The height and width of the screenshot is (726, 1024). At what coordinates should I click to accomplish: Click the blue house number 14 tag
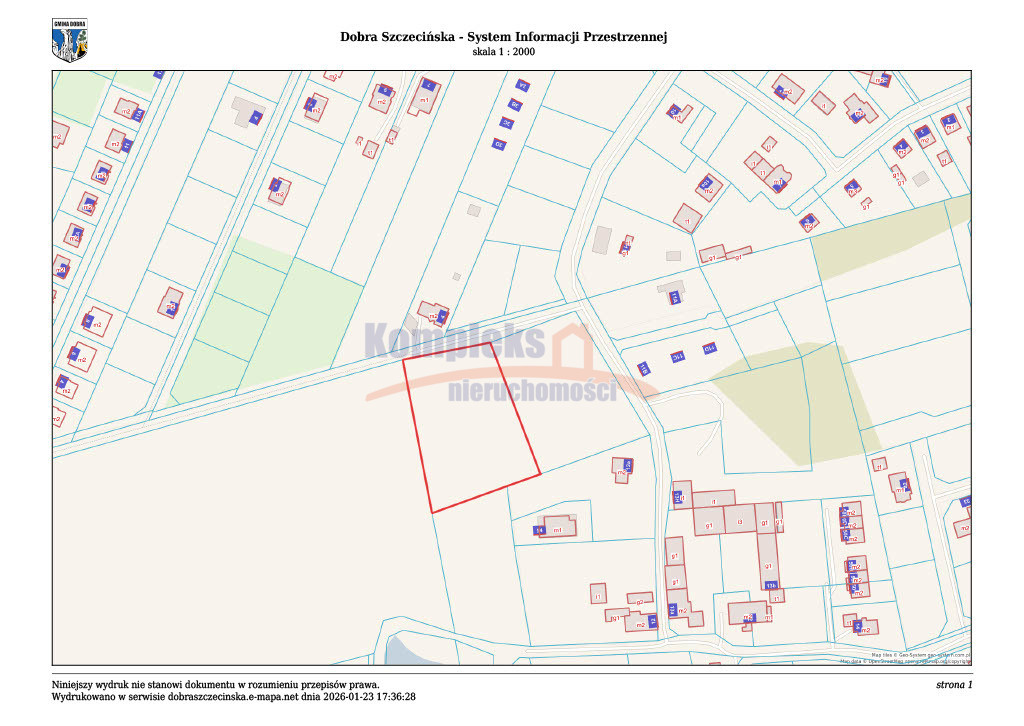[x=539, y=530]
